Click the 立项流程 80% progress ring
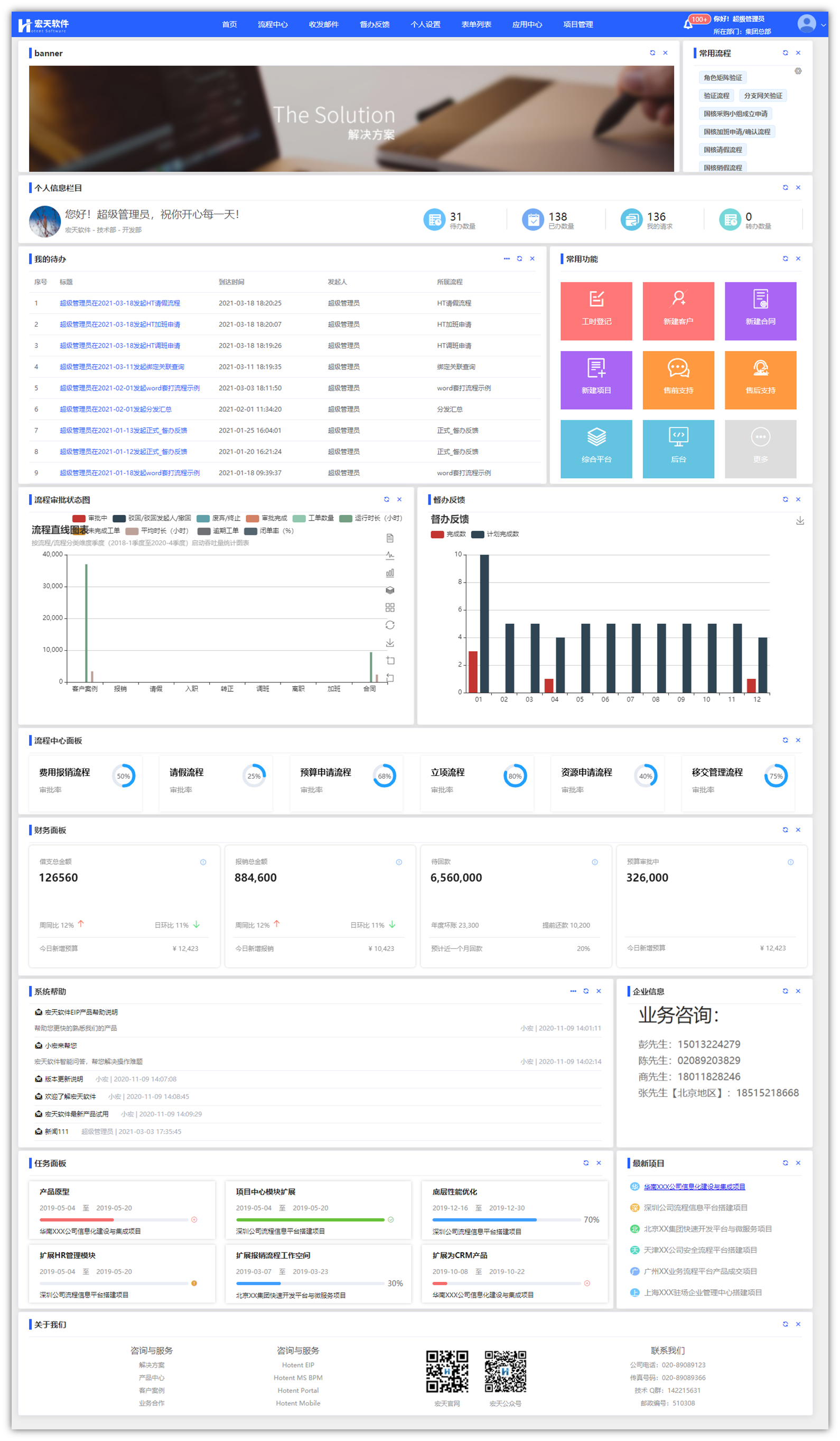This screenshot has width=840, height=1441. [515, 776]
